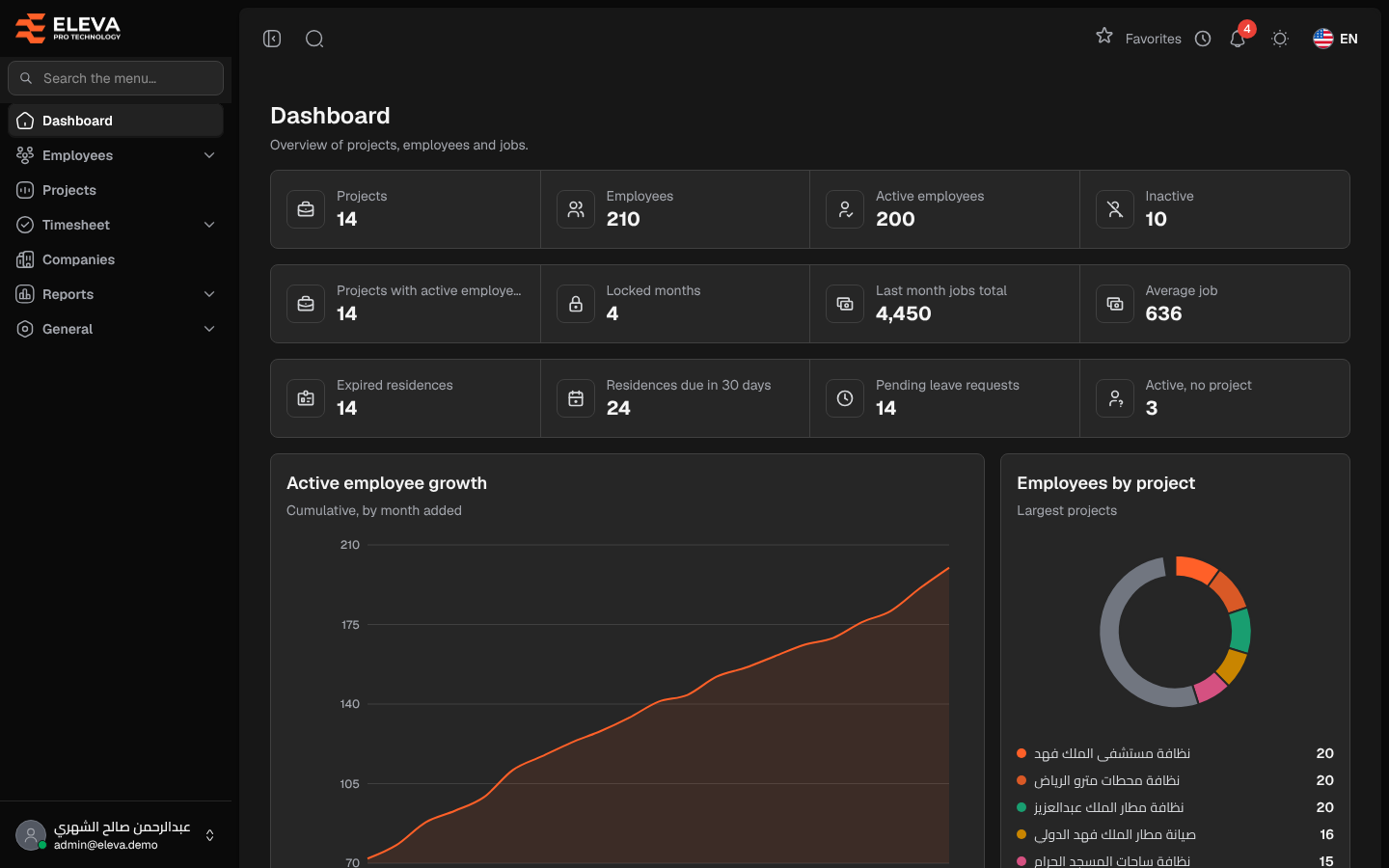Click the green donut chart segment
Image resolution: width=1389 pixels, height=868 pixels.
[x=1240, y=630]
